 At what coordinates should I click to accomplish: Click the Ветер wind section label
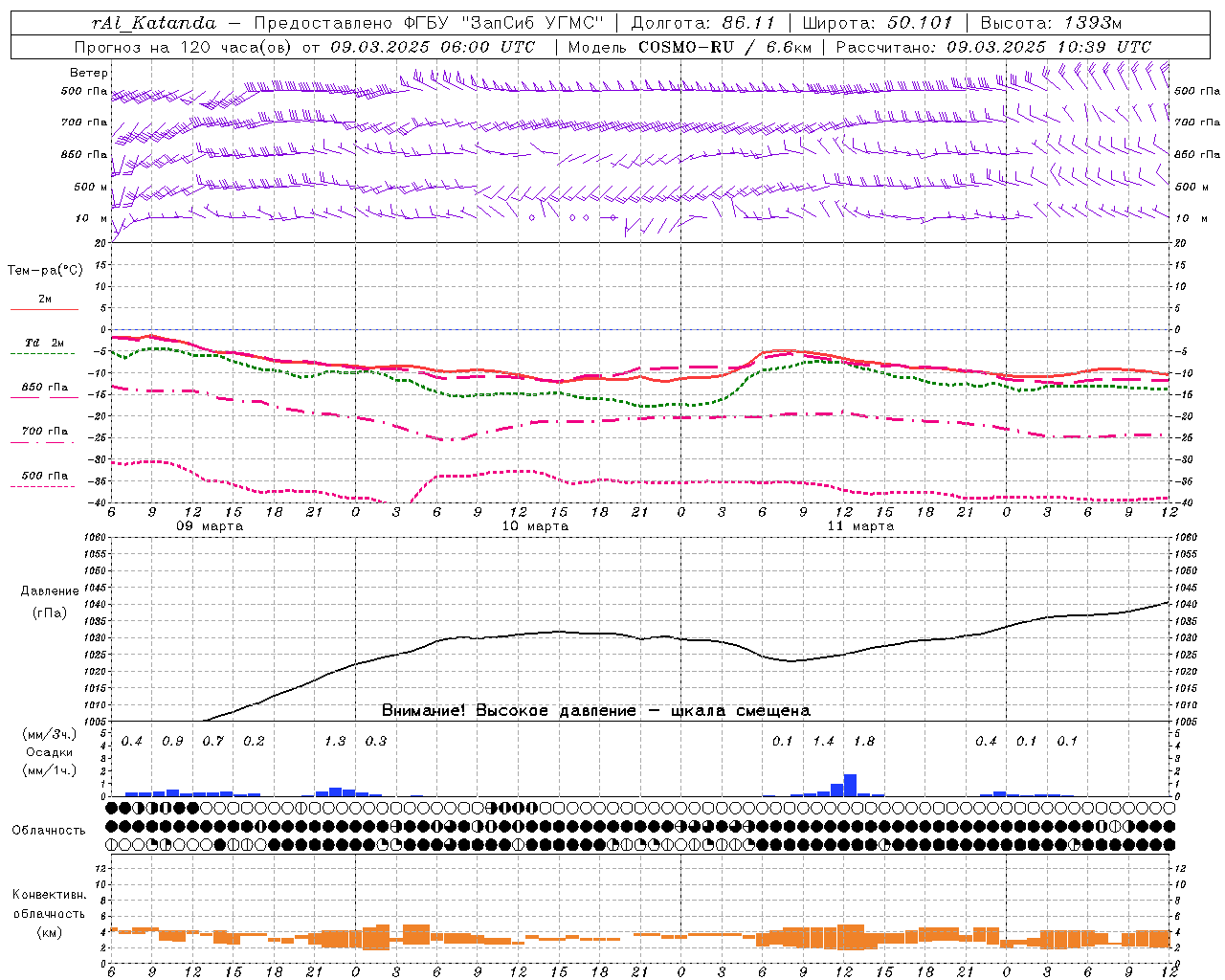pos(89,73)
